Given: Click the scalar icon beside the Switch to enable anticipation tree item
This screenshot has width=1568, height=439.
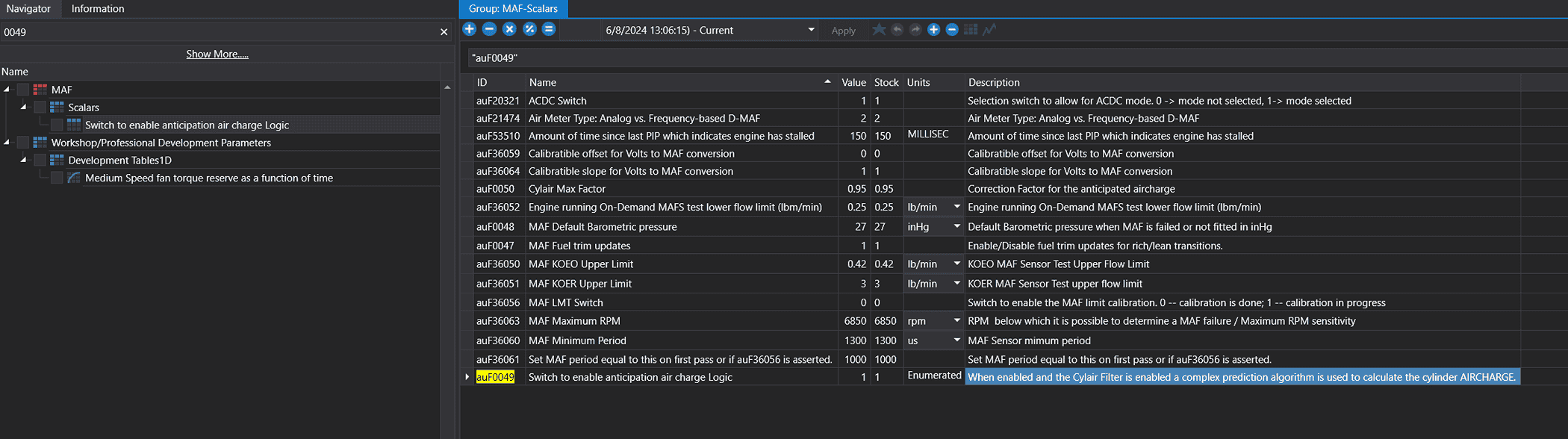Looking at the screenshot, I should pyautogui.click(x=74, y=125).
